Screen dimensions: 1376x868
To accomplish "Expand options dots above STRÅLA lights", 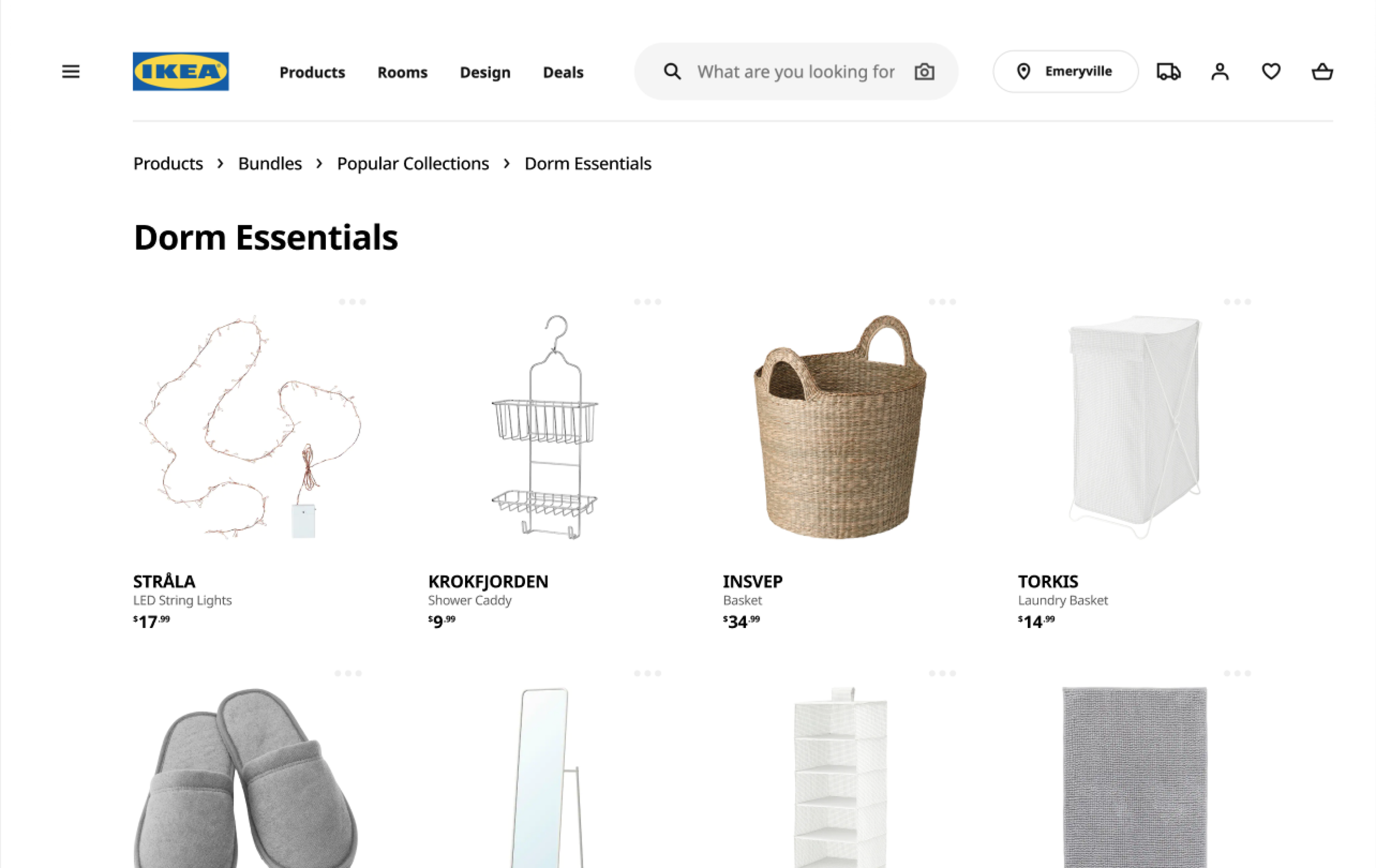I will [352, 302].
